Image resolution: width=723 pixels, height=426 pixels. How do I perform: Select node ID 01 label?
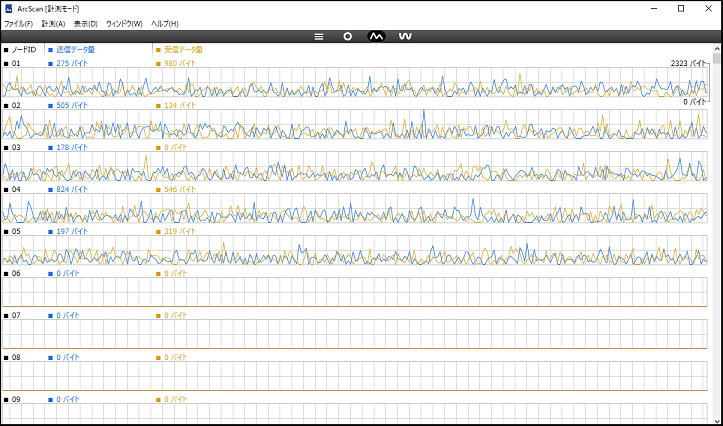tap(16, 64)
